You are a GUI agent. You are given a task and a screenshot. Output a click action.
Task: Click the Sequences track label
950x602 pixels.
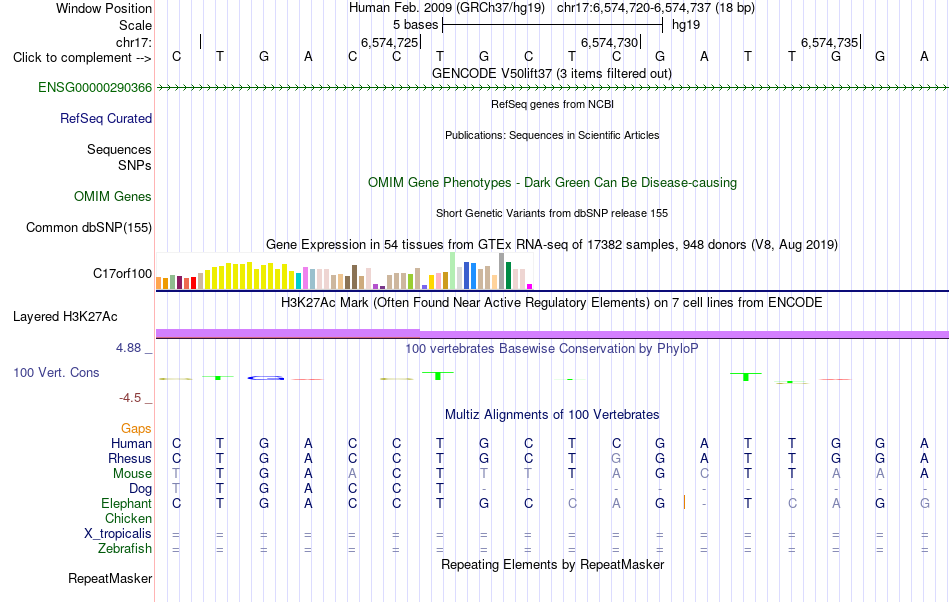(x=119, y=150)
